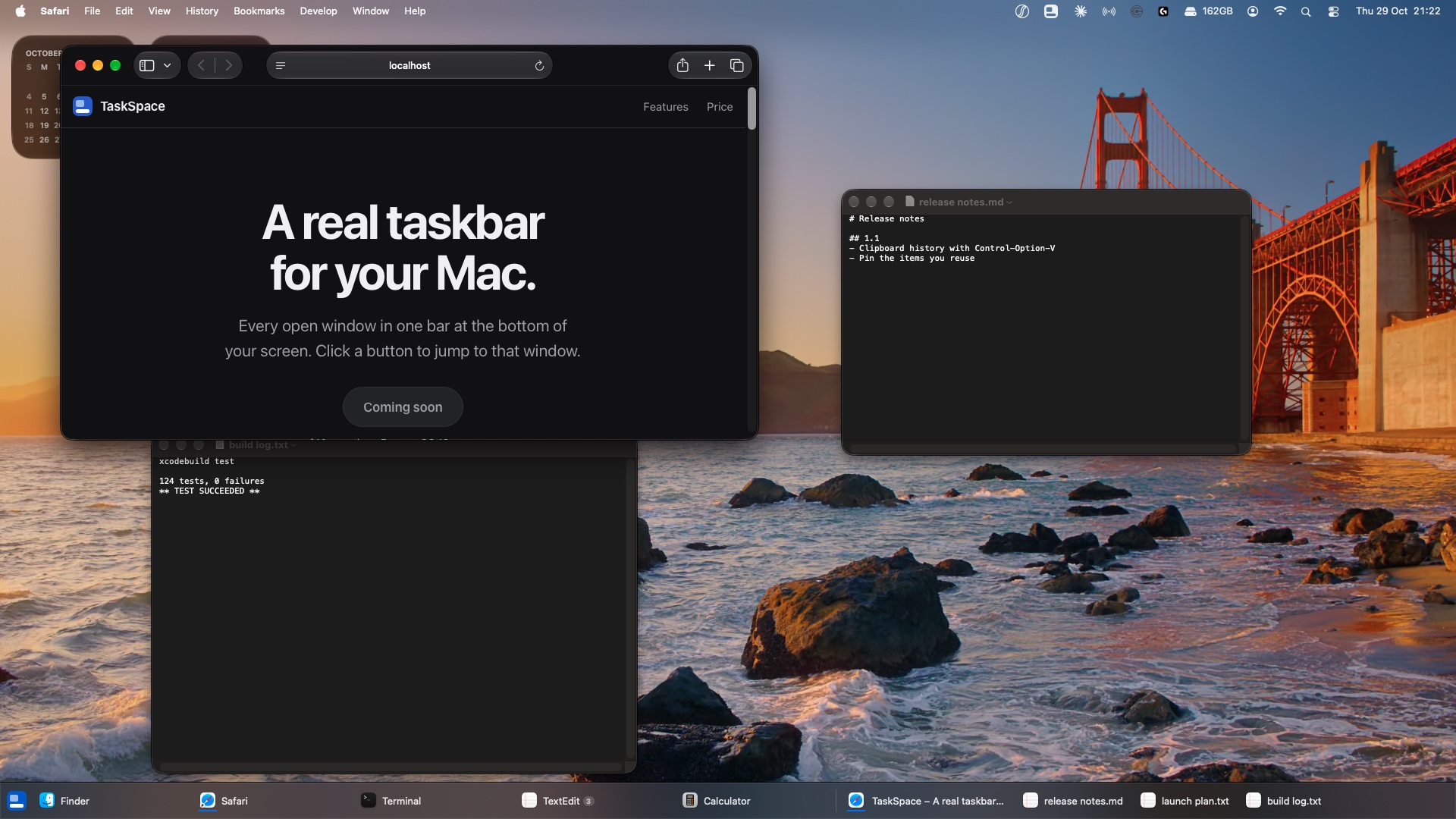Image resolution: width=1456 pixels, height=819 pixels.
Task: Click the Coming soon button
Action: point(403,407)
